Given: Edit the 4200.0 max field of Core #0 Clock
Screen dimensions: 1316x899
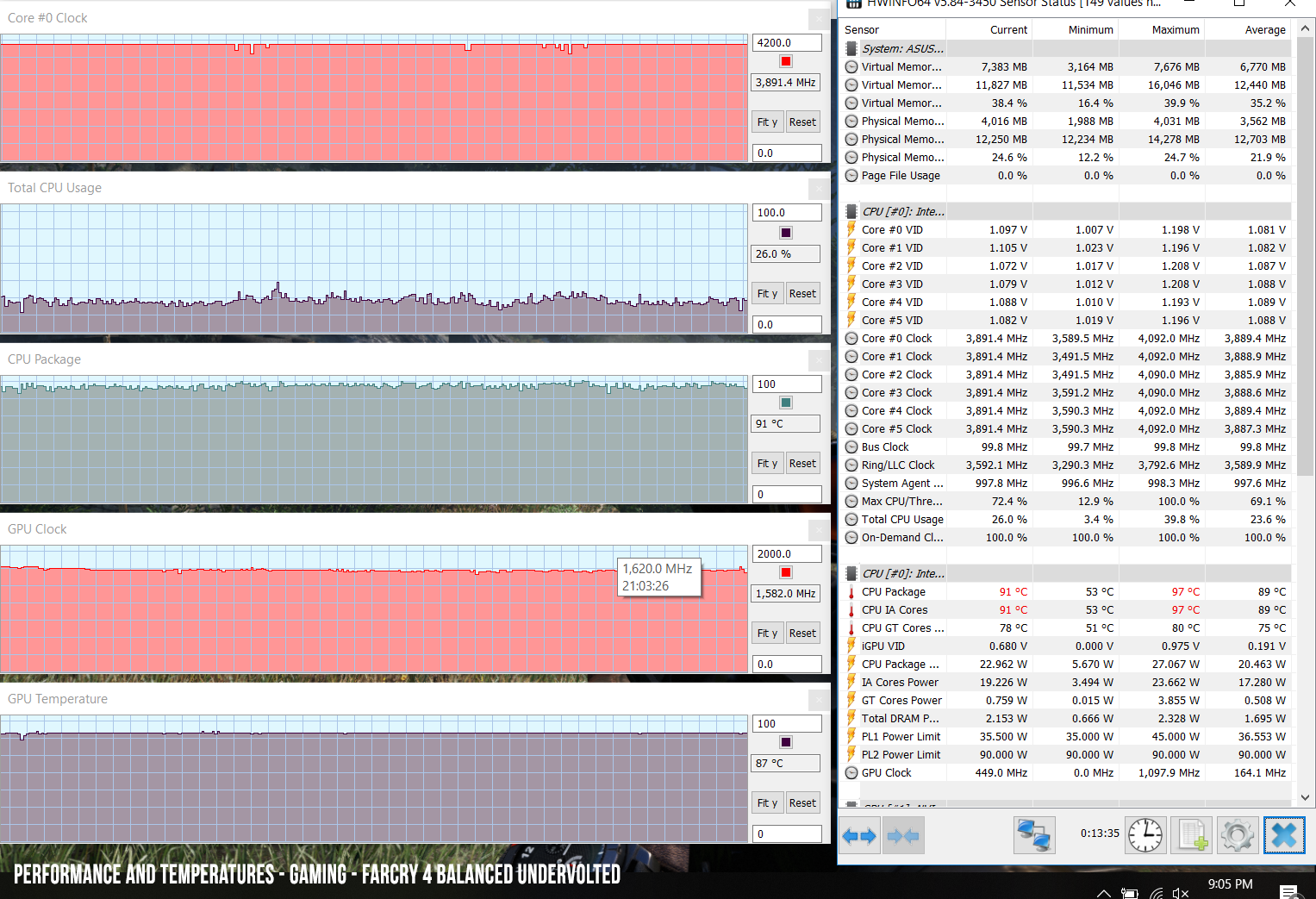Looking at the screenshot, I should [787, 42].
